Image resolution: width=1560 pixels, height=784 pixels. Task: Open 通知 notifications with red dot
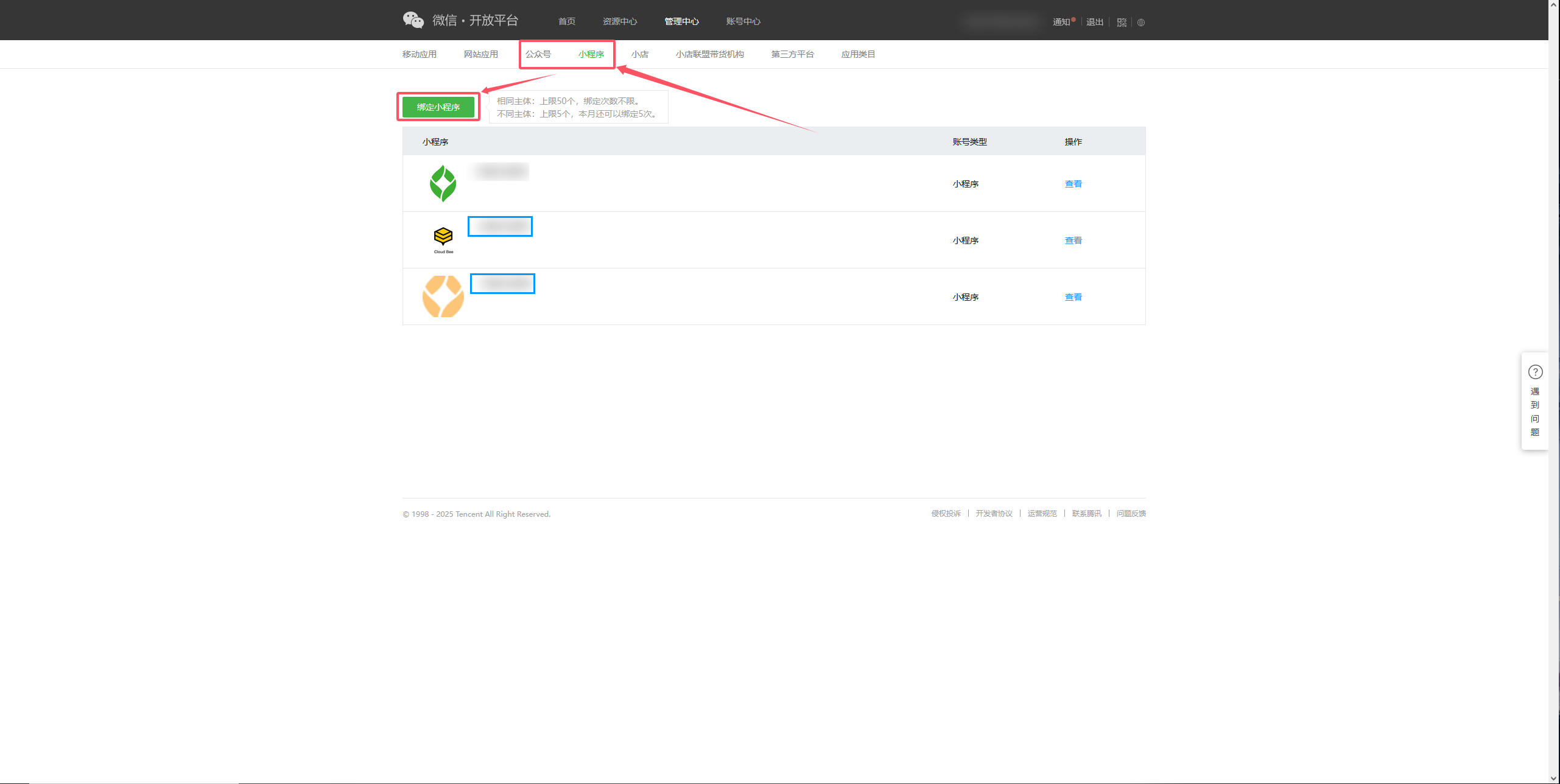[1061, 22]
